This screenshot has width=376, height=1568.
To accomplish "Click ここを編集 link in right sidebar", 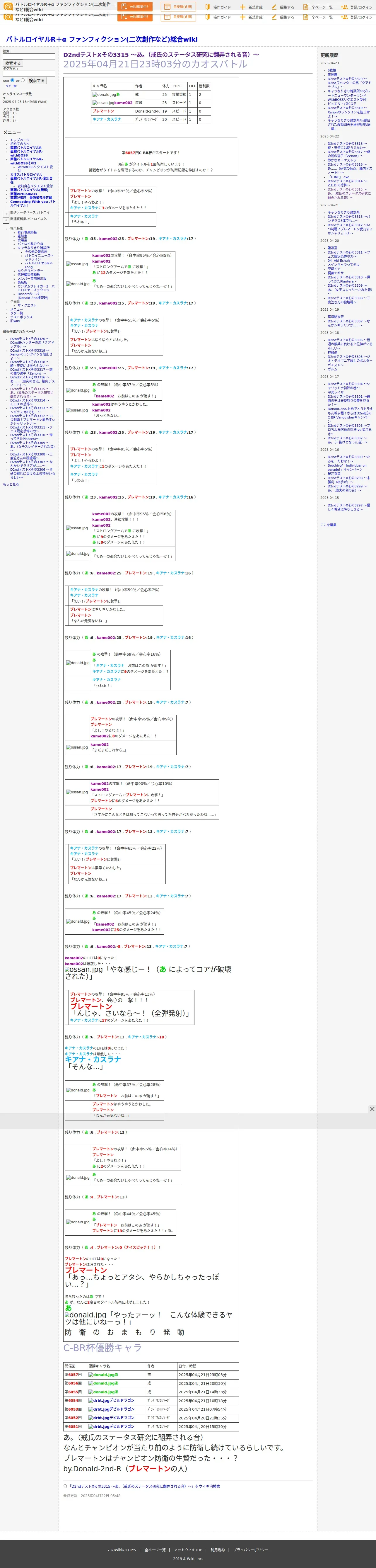I will click(x=329, y=525).
